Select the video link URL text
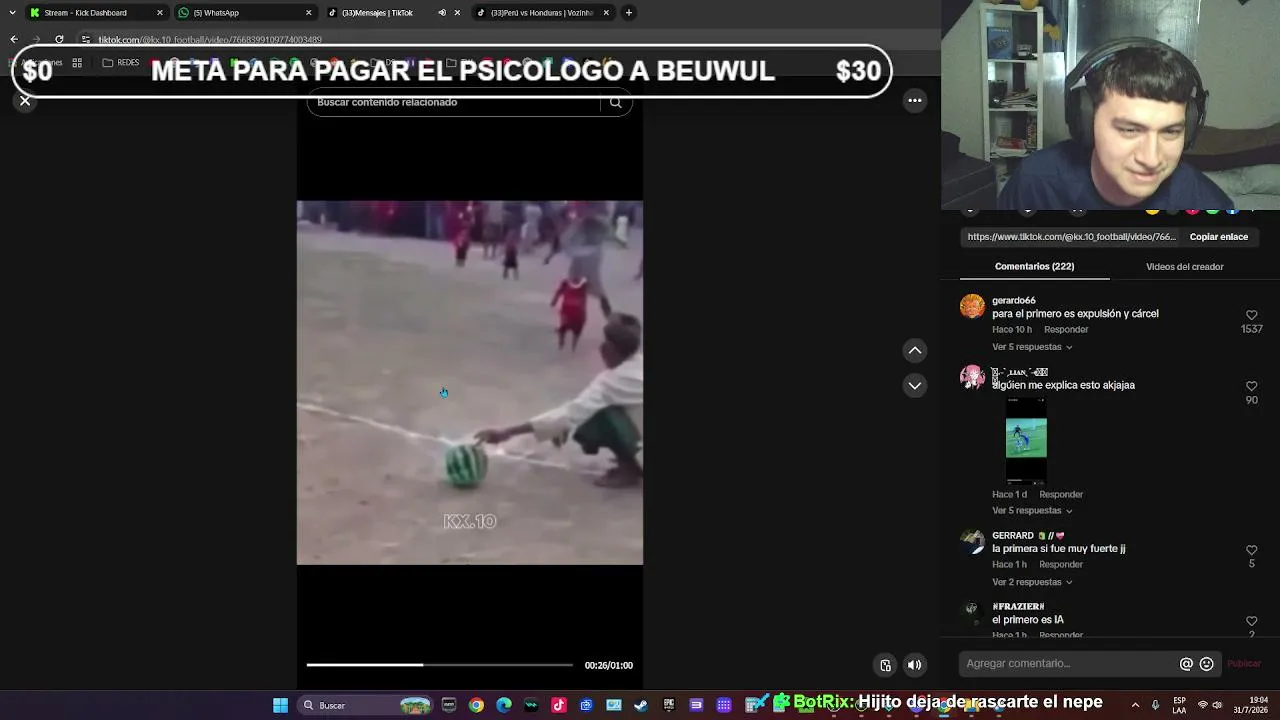 (1071, 237)
